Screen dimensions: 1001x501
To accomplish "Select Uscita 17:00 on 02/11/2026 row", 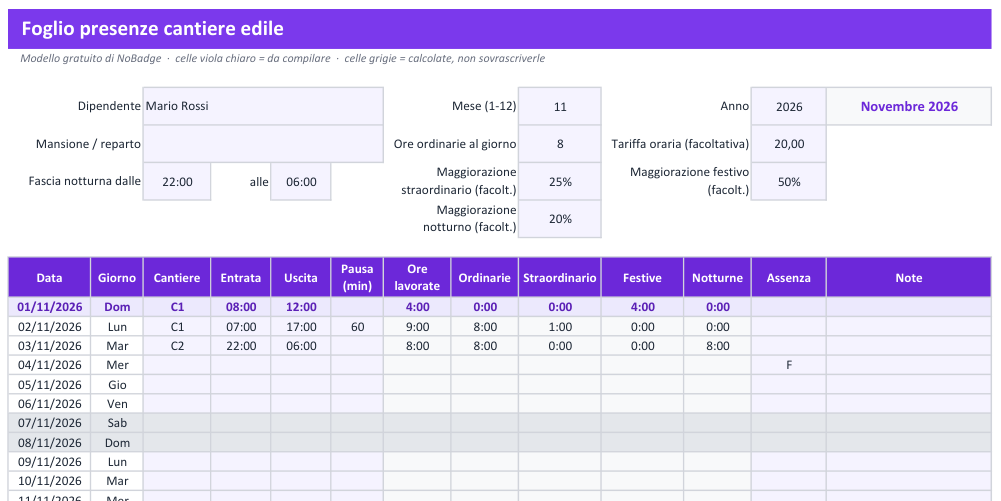I will click(x=301, y=327).
